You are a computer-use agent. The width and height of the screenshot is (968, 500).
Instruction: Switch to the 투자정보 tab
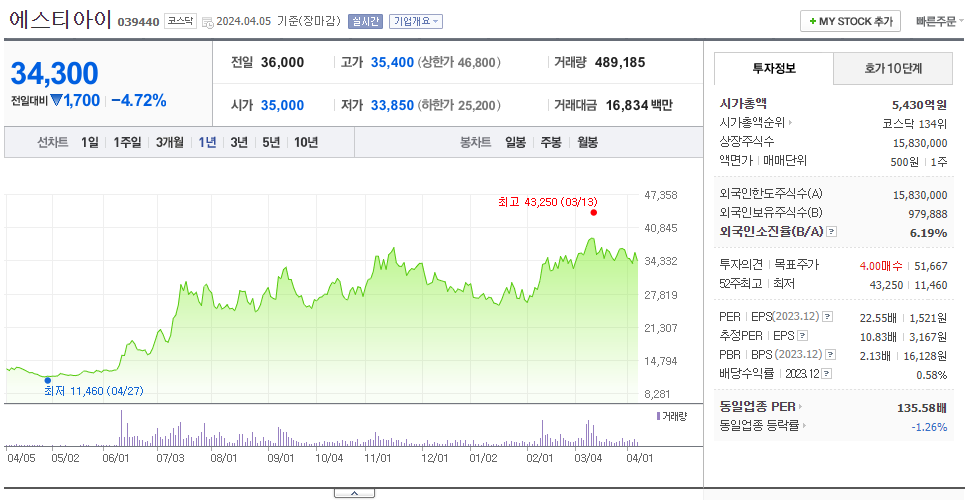774,69
